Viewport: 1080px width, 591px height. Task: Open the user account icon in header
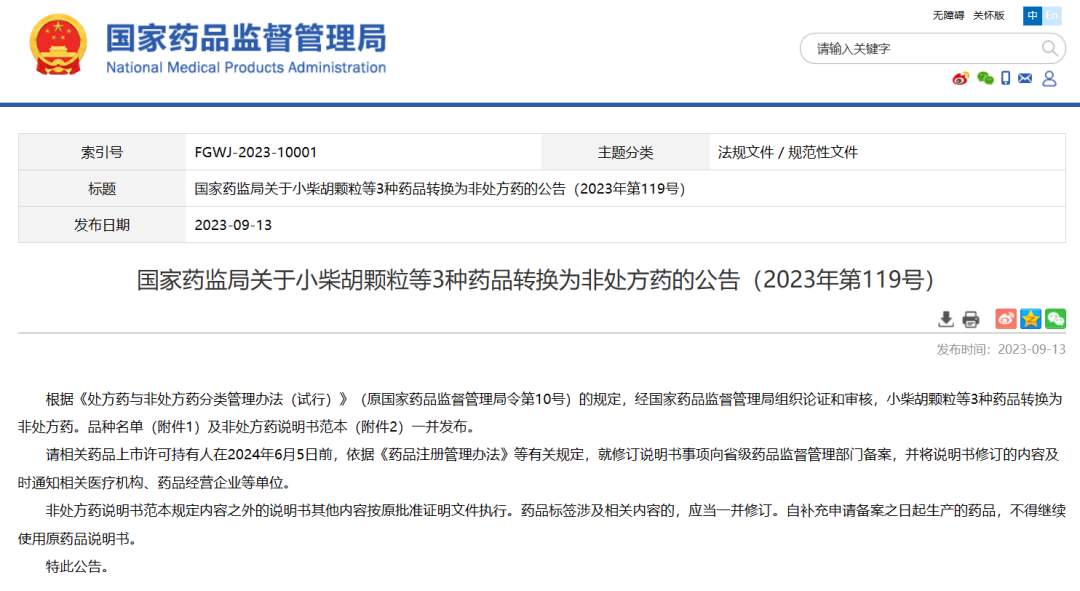(1049, 79)
